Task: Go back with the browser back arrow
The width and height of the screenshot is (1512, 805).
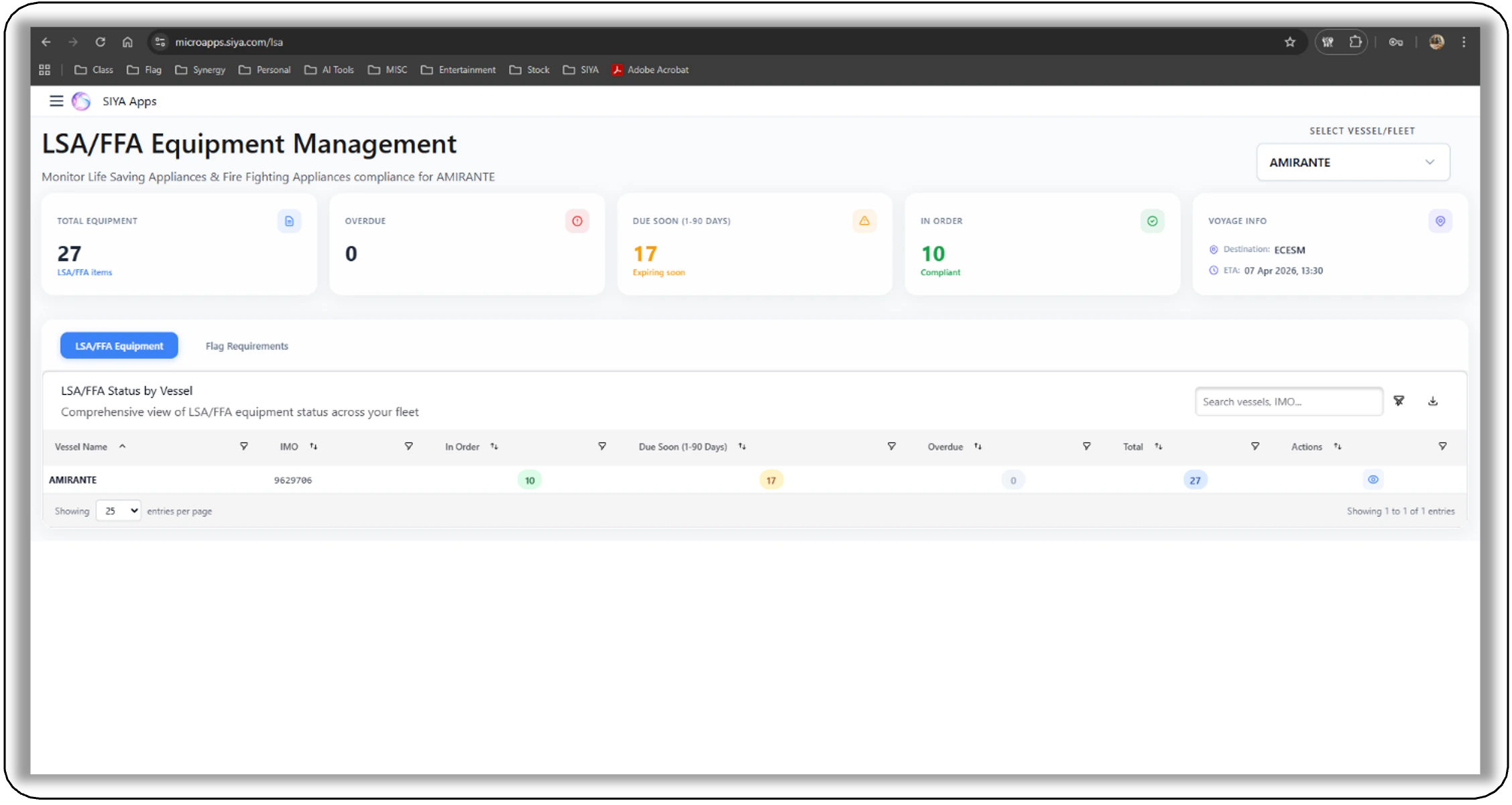Action: [x=46, y=42]
